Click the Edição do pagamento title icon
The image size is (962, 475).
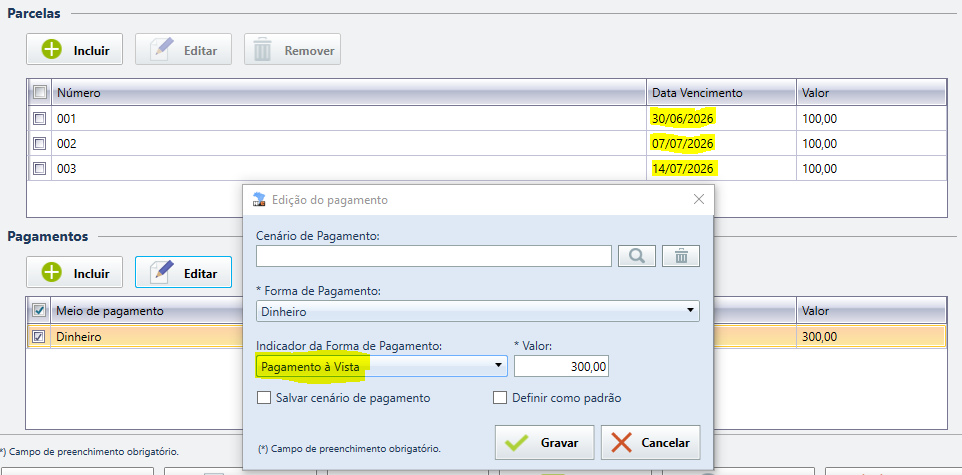pos(259,199)
